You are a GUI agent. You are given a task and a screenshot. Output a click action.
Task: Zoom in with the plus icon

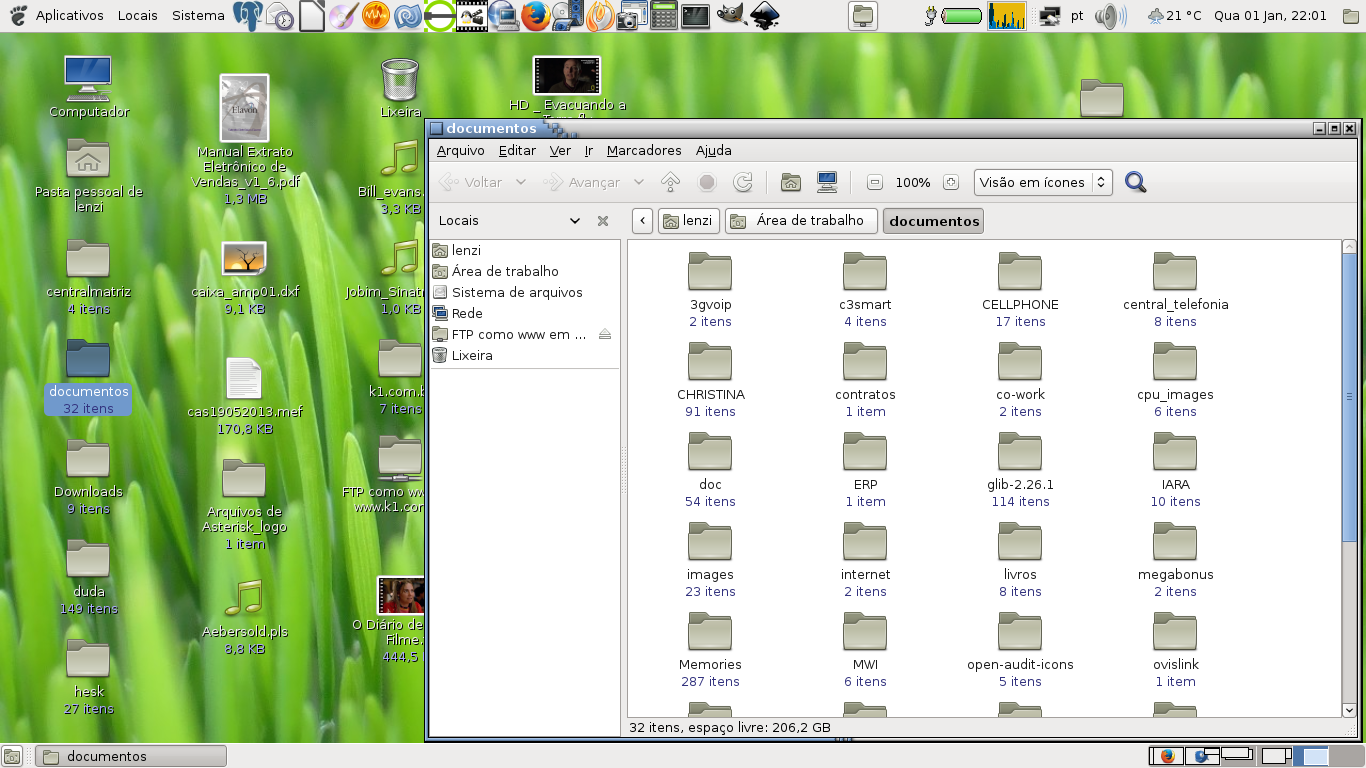(x=951, y=182)
